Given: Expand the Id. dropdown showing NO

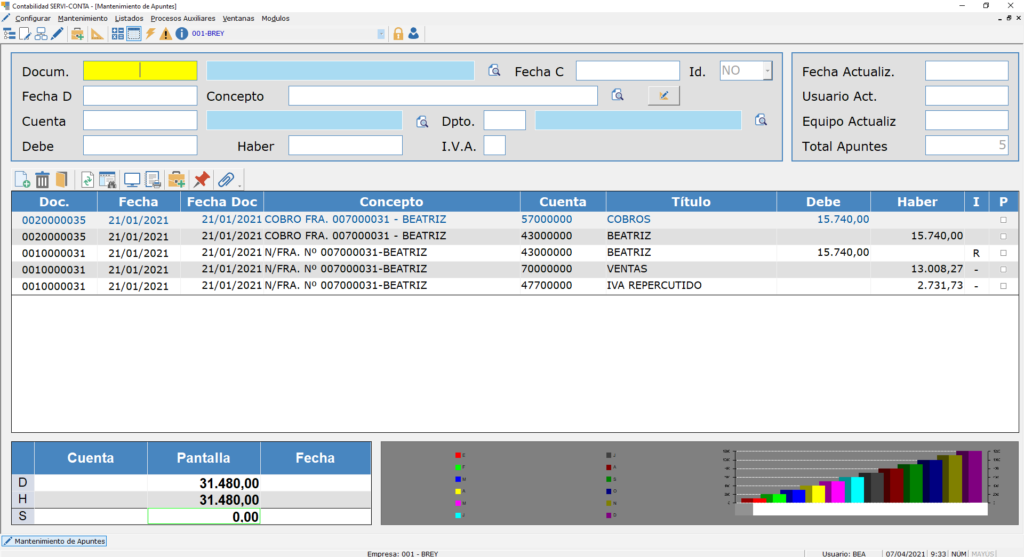Looking at the screenshot, I should [767, 71].
